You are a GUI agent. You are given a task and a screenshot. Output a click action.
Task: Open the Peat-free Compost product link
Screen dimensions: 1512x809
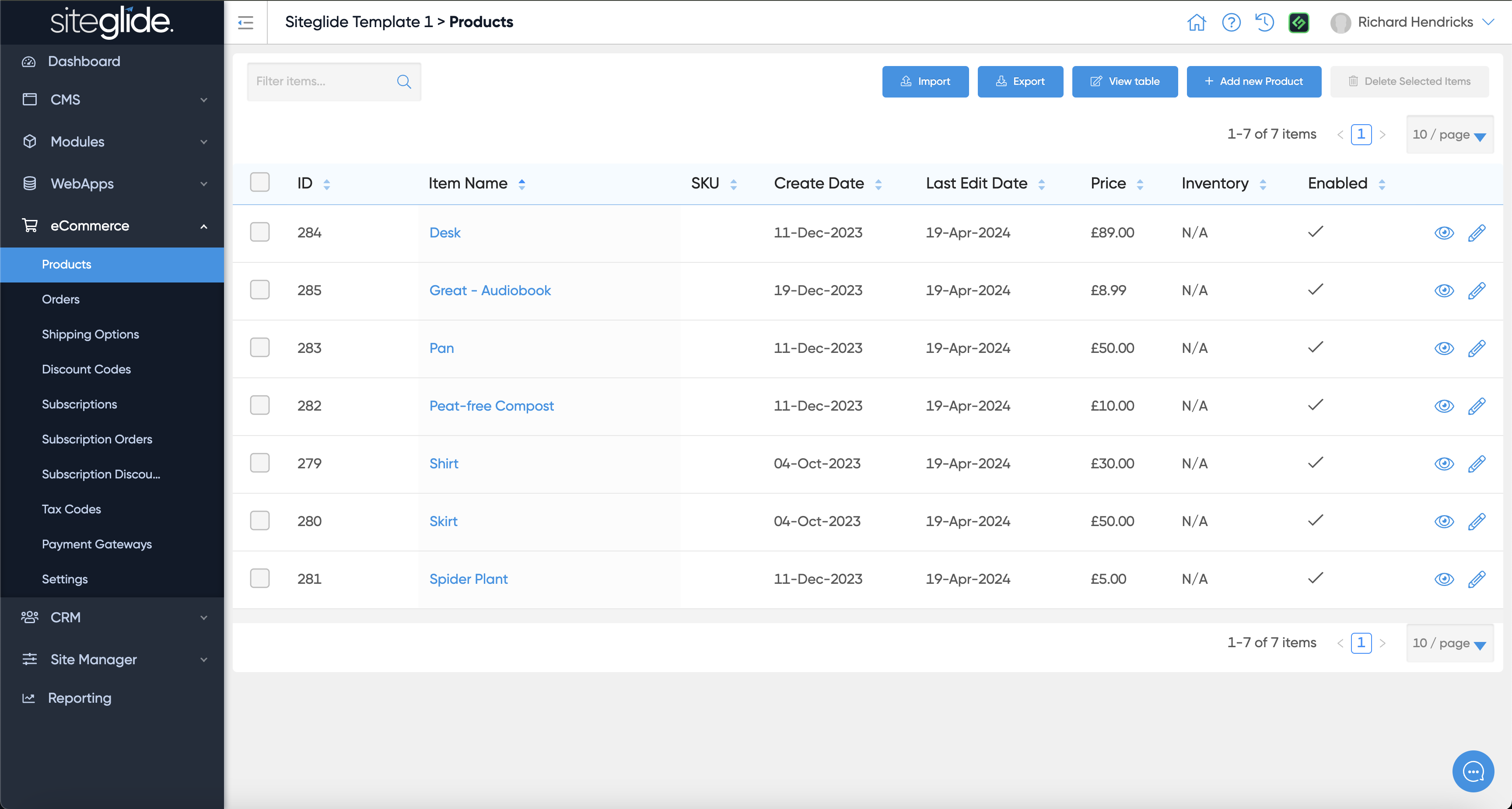491,406
